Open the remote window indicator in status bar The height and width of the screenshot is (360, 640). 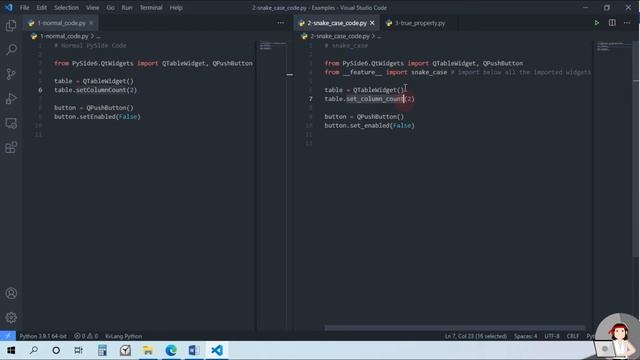[8, 336]
